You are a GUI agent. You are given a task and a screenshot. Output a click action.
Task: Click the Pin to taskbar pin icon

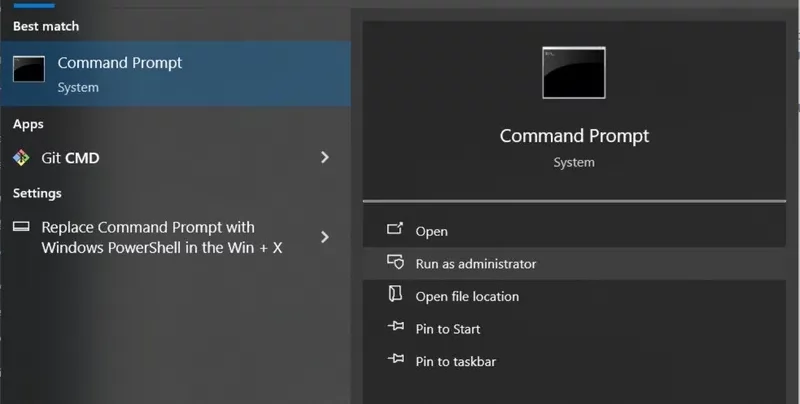(x=396, y=359)
